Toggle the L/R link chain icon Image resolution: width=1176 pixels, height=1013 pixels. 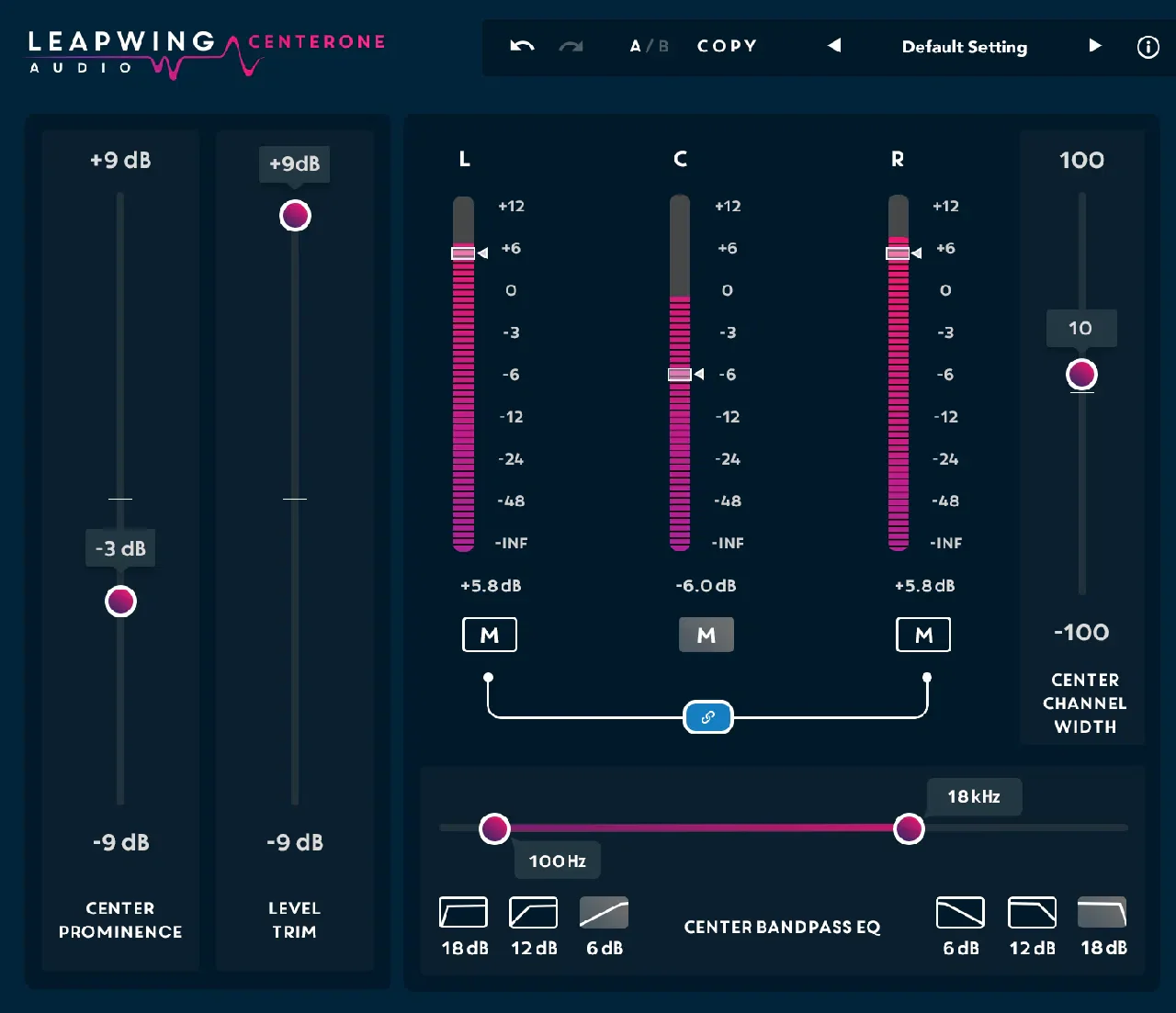708,717
